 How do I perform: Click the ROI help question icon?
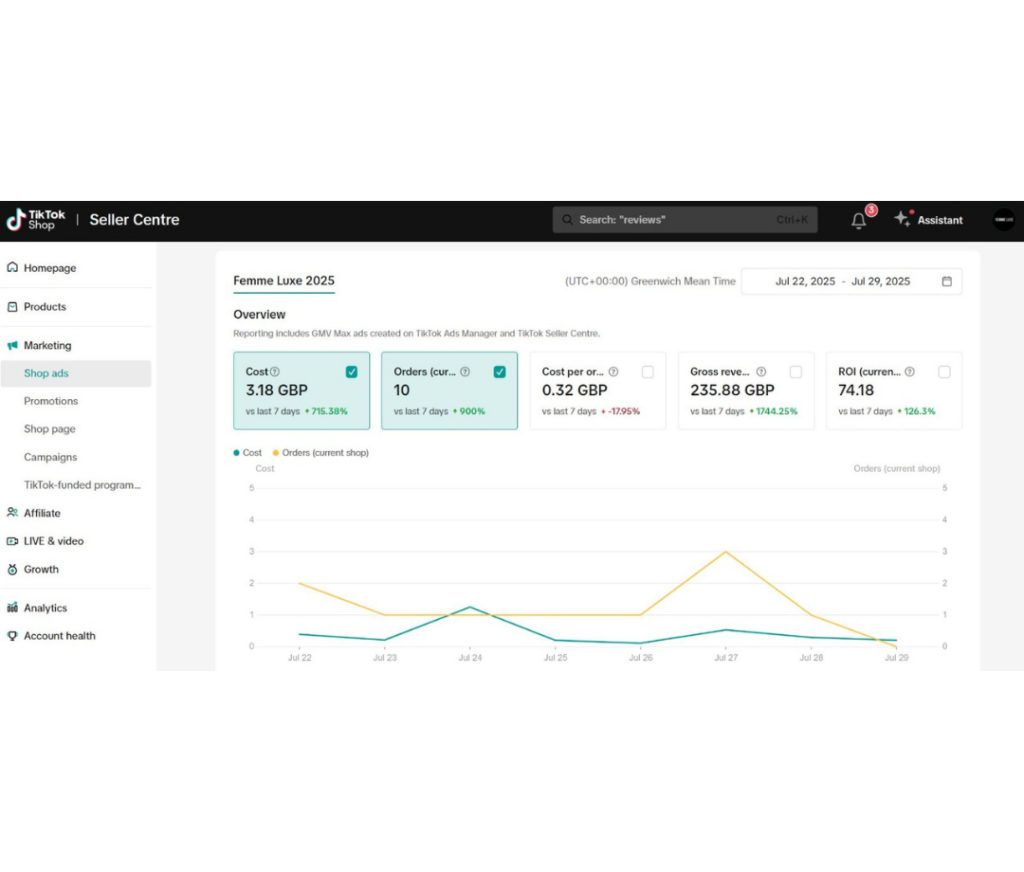tap(910, 372)
